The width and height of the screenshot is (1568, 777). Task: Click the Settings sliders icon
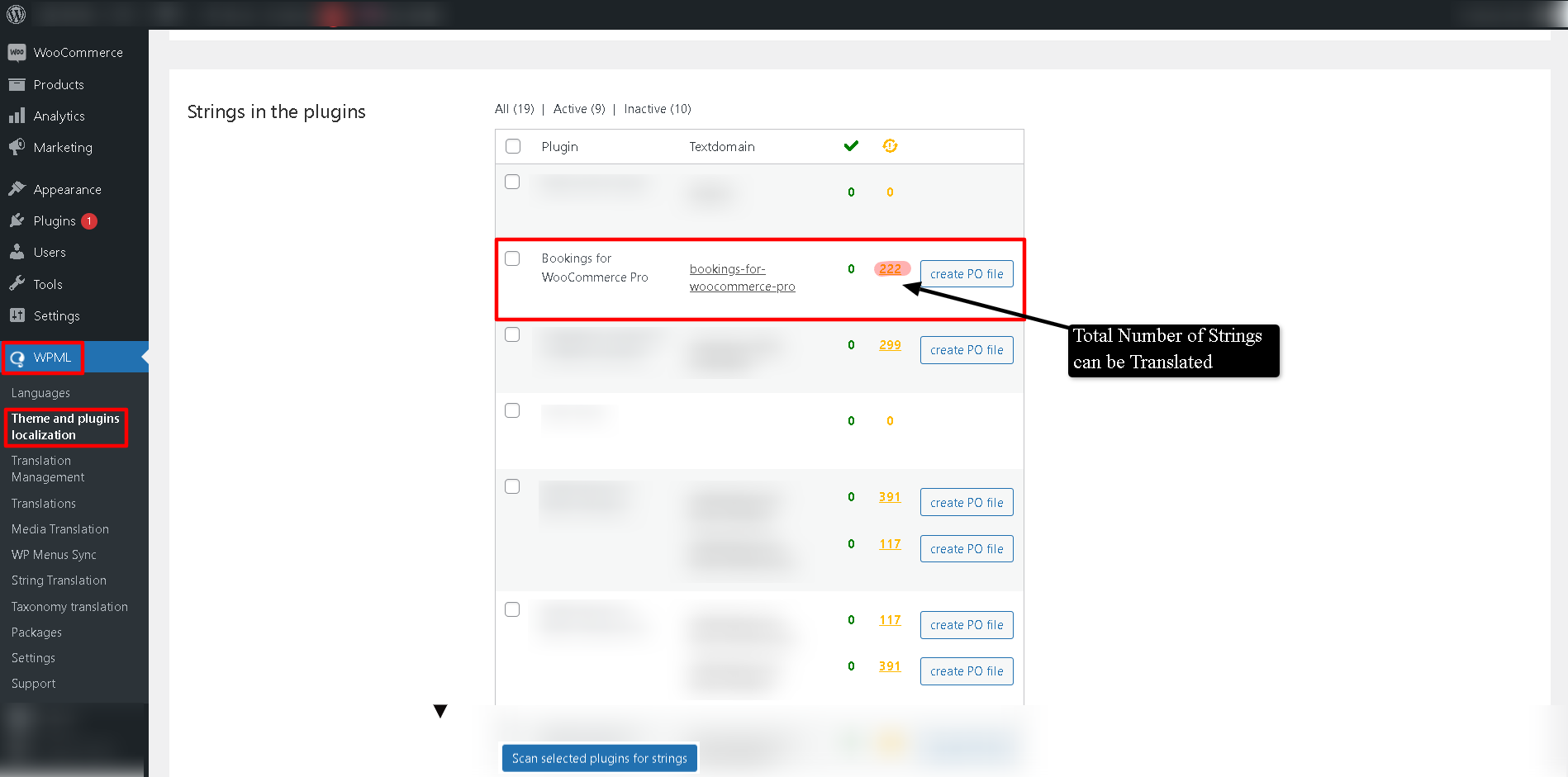[17, 315]
